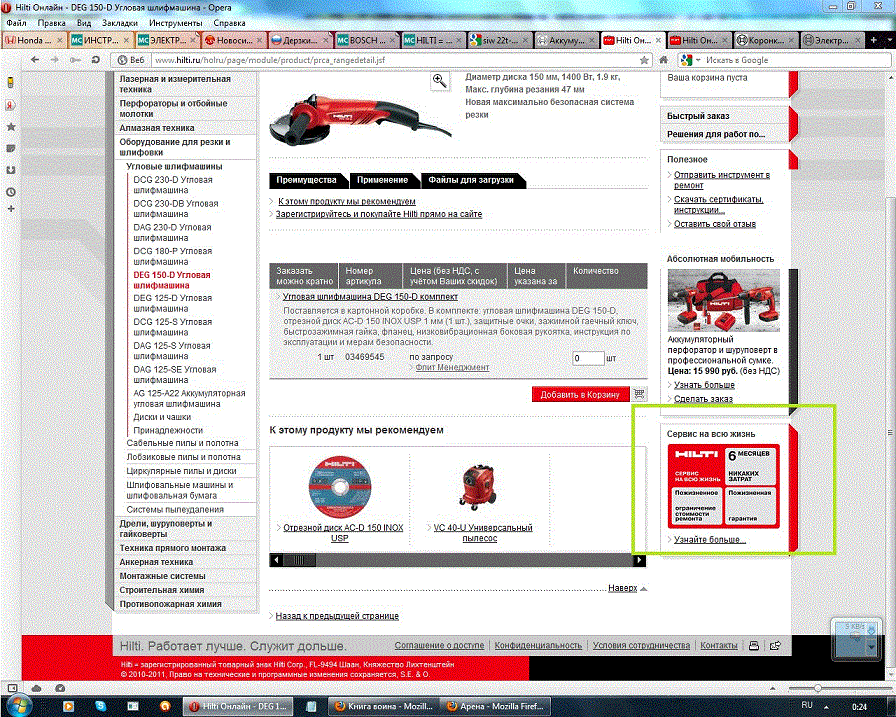896x717 pixels.
Task: Show hidden system tray icons
Action: [x=826, y=706]
